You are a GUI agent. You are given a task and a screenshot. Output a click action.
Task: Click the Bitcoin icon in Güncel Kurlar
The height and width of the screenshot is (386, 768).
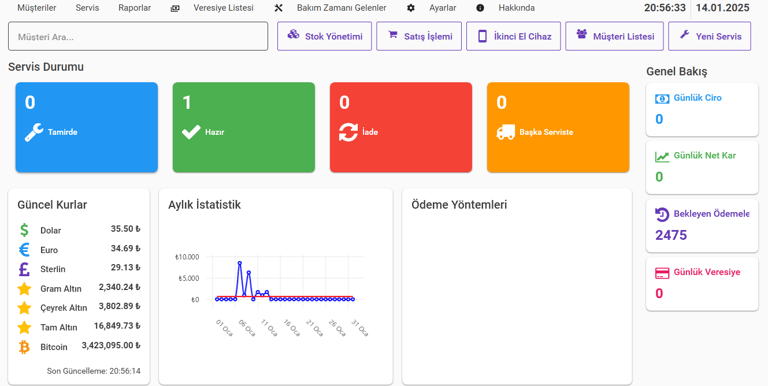pyautogui.click(x=24, y=347)
